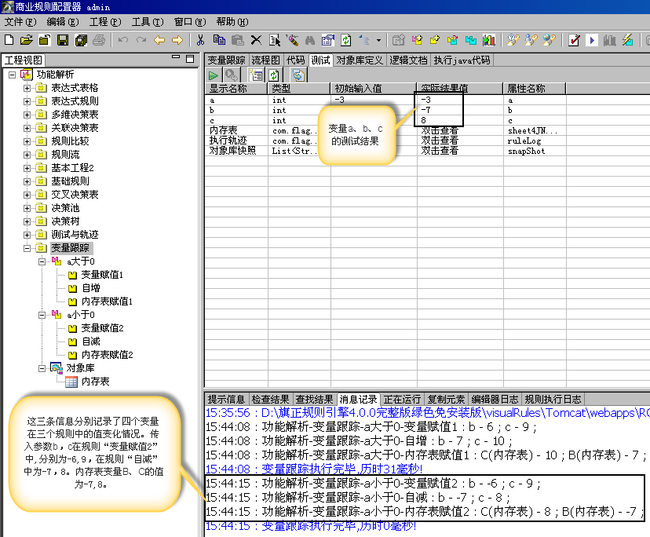This screenshot has height=537, width=650.
Task: Click the red checkmark verify icon
Action: (x=574, y=40)
